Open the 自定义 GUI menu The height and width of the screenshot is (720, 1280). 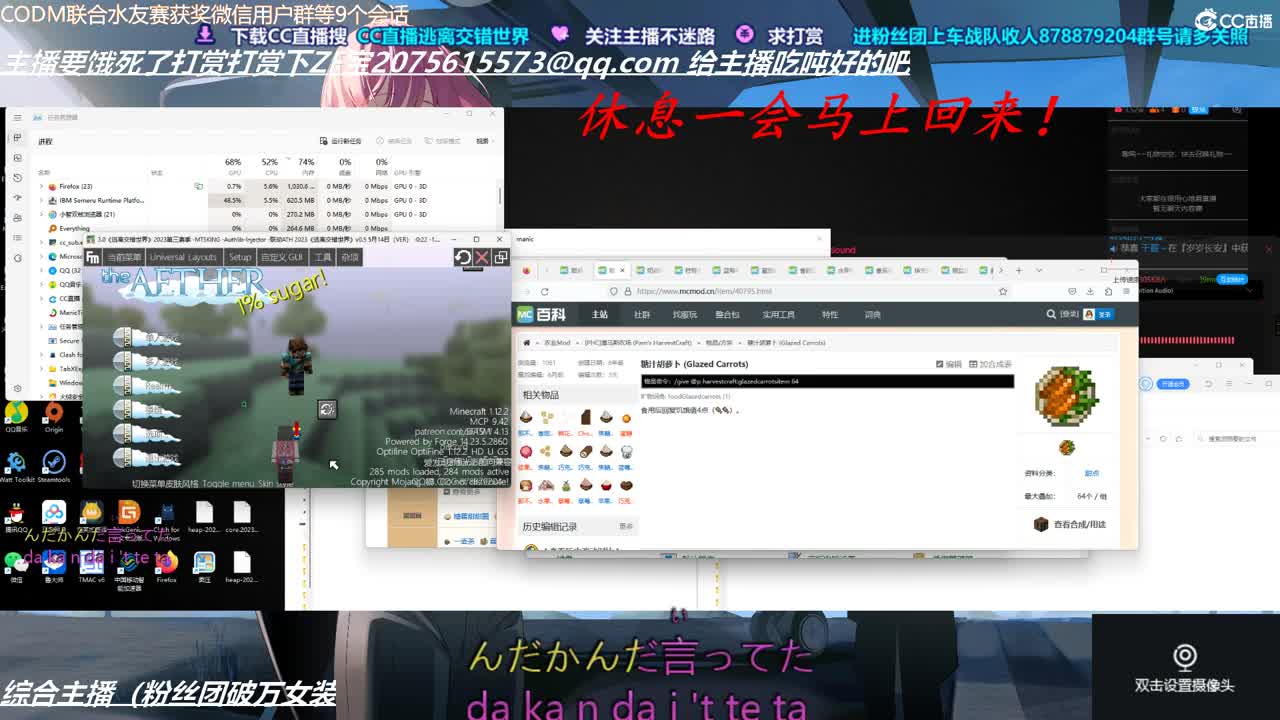pyautogui.click(x=282, y=257)
